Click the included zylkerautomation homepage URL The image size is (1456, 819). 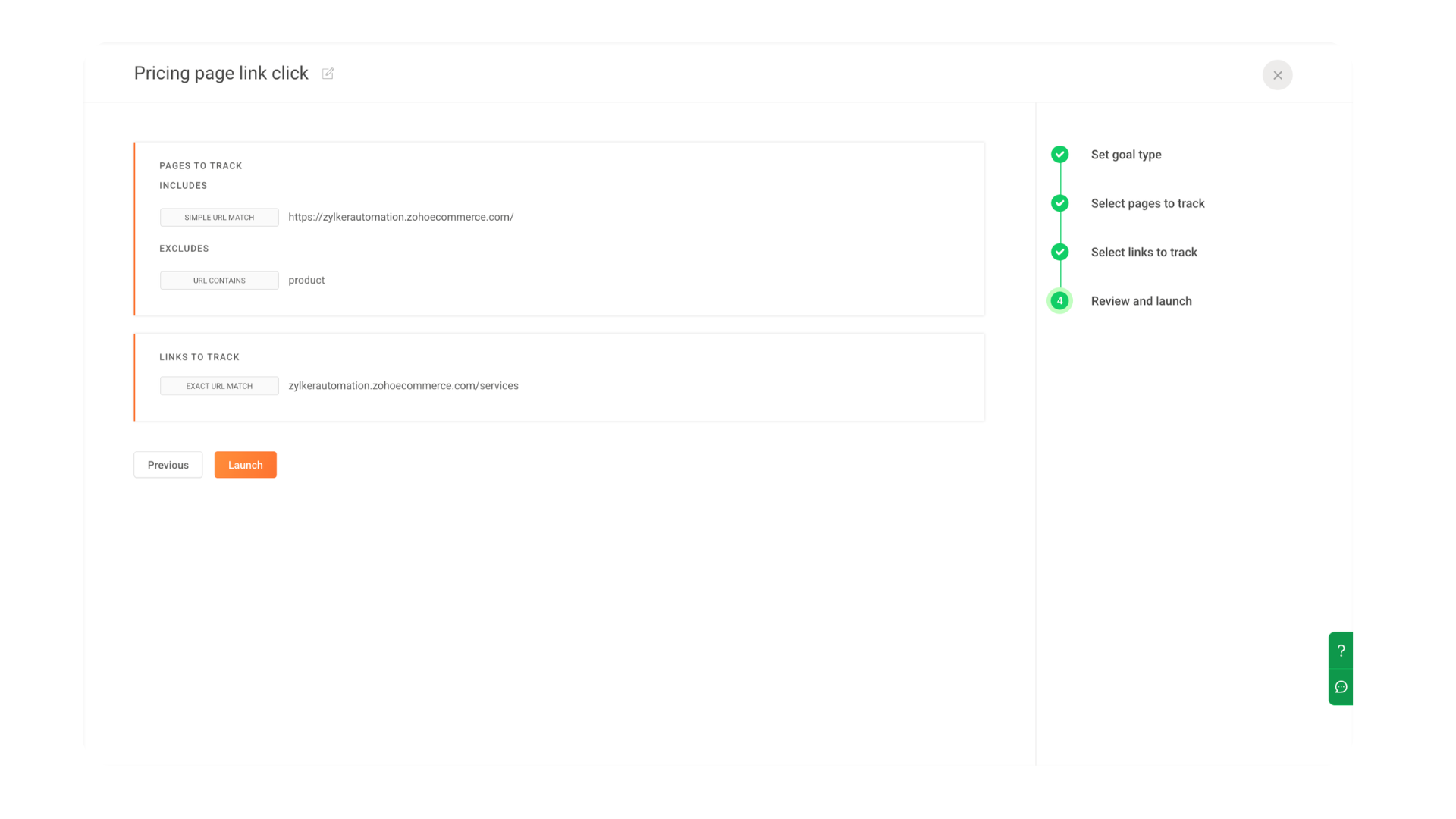coord(400,217)
